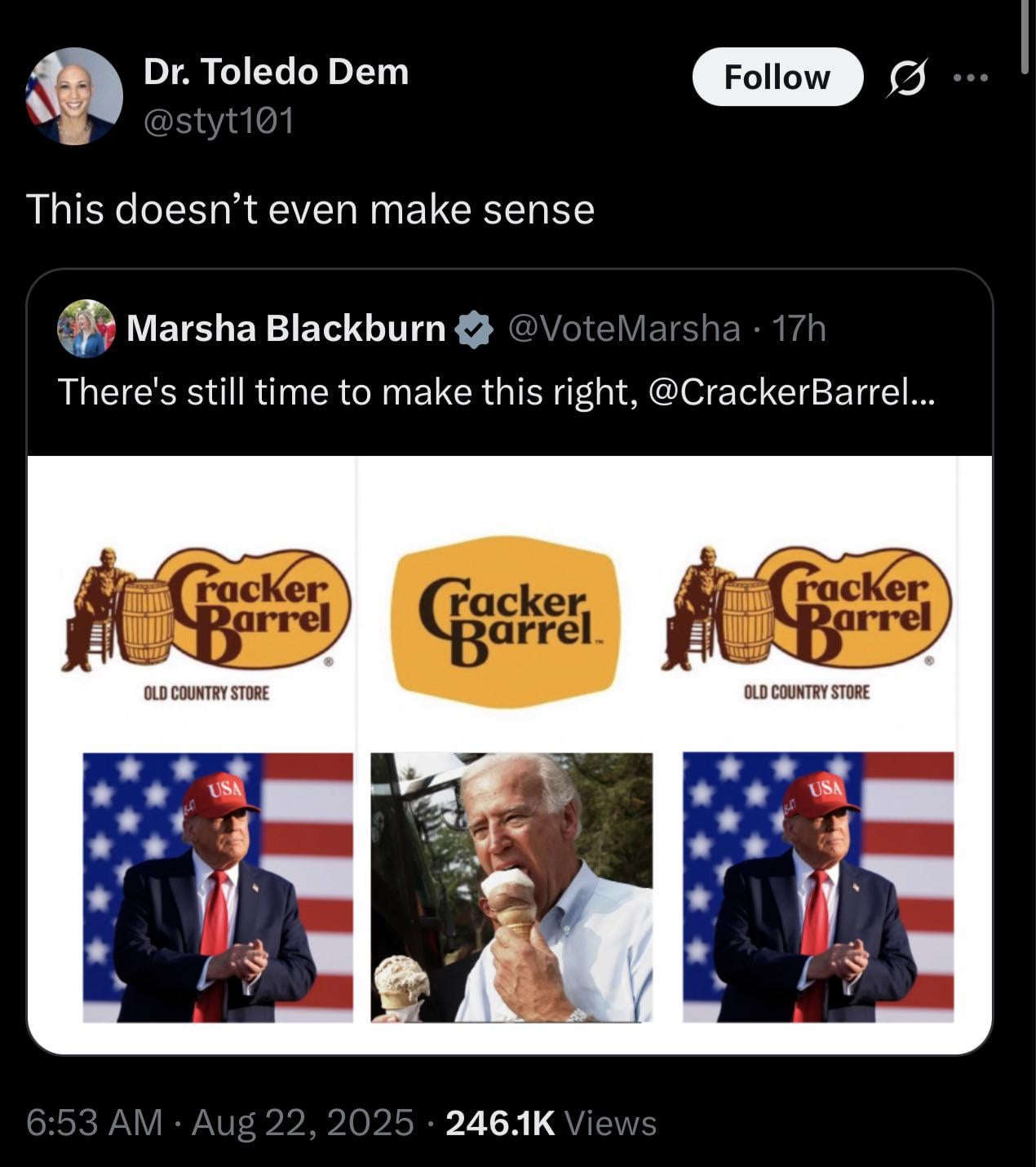Click the blue verified badge icon

(x=474, y=329)
